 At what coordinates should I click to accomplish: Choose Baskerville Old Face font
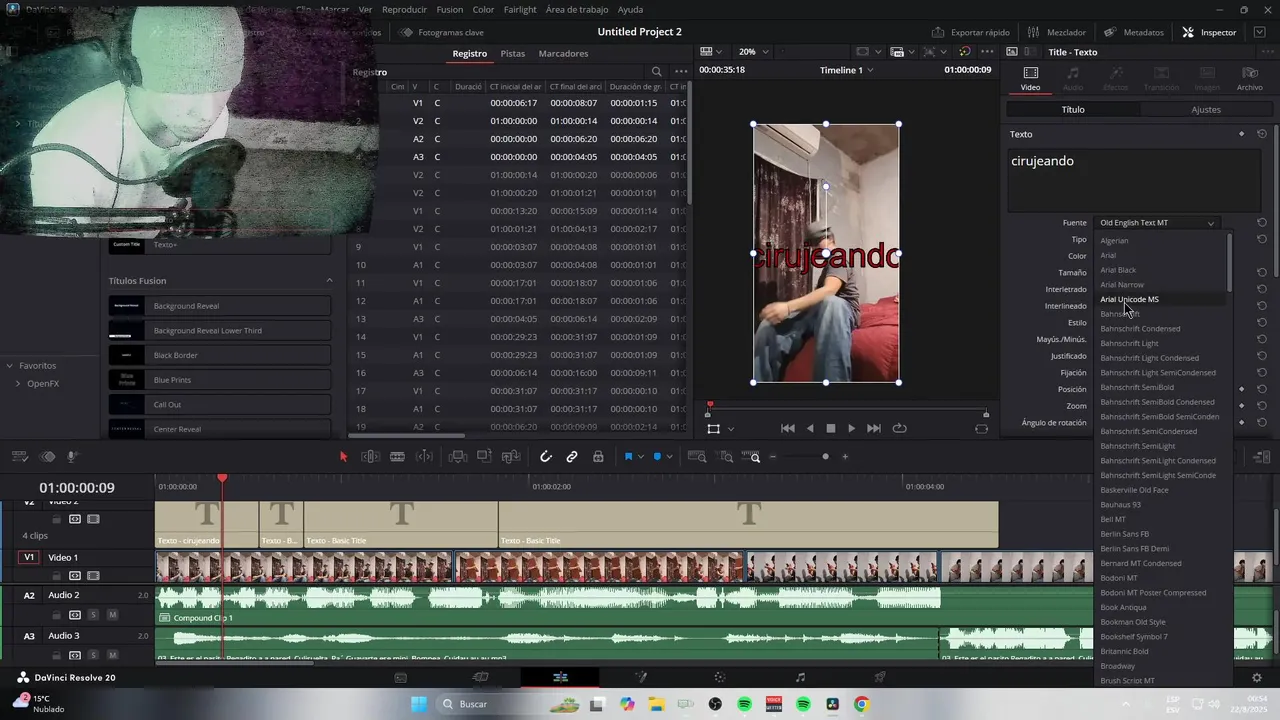coord(1134,490)
